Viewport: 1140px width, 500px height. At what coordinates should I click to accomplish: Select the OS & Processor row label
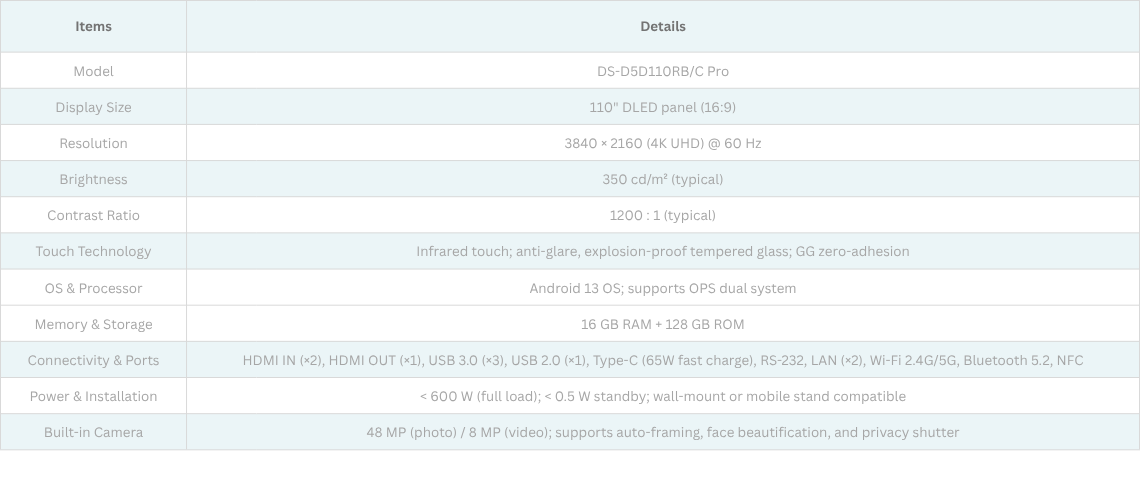(93, 288)
